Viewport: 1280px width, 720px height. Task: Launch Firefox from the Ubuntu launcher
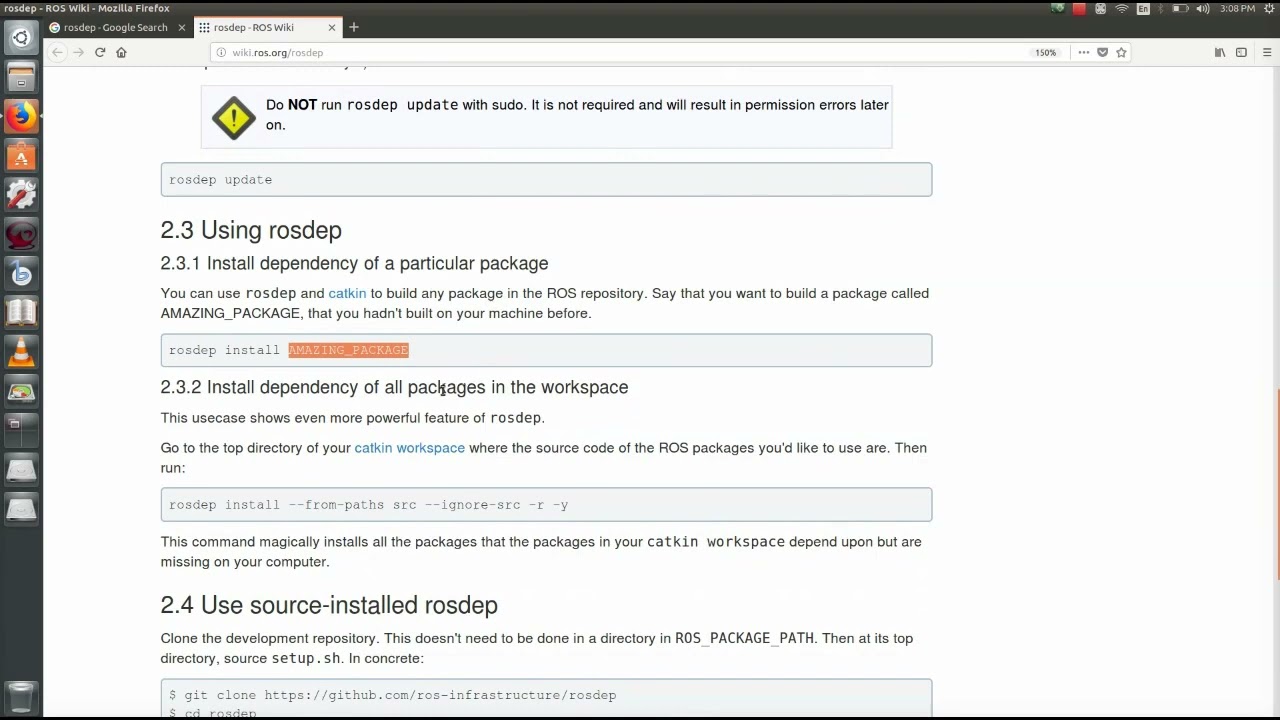click(x=21, y=117)
